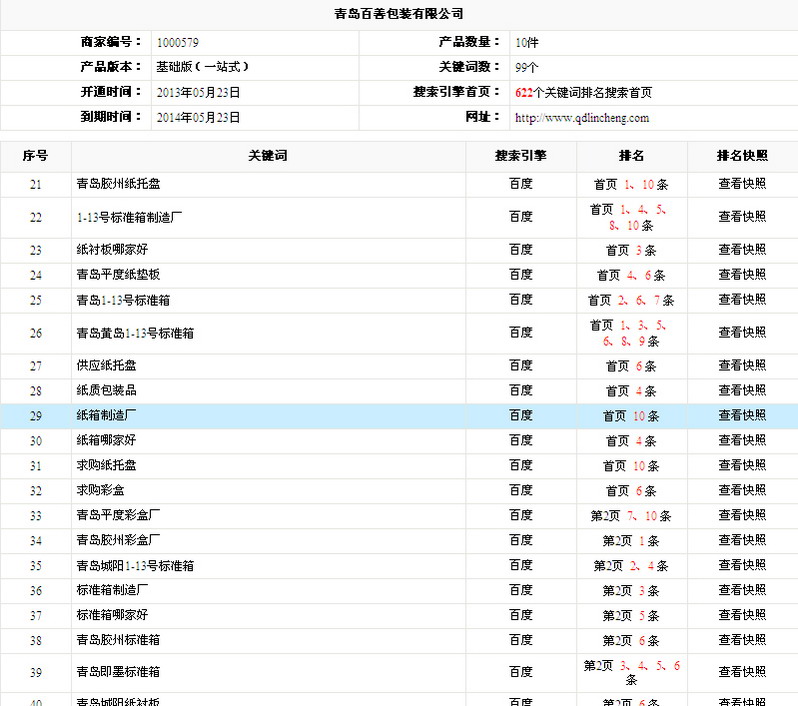Select the 序号 column header
The height and width of the screenshot is (706, 798).
tap(35, 156)
